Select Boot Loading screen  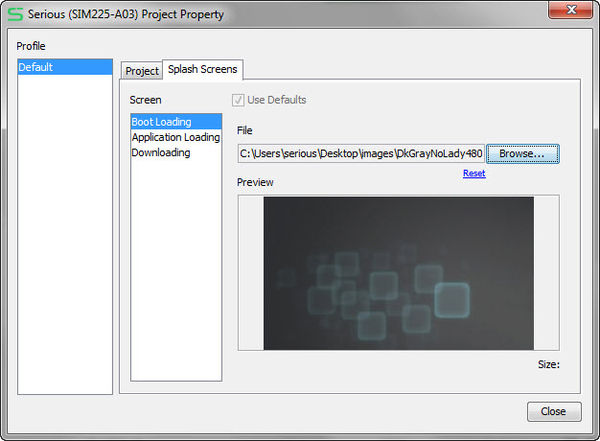click(176, 122)
